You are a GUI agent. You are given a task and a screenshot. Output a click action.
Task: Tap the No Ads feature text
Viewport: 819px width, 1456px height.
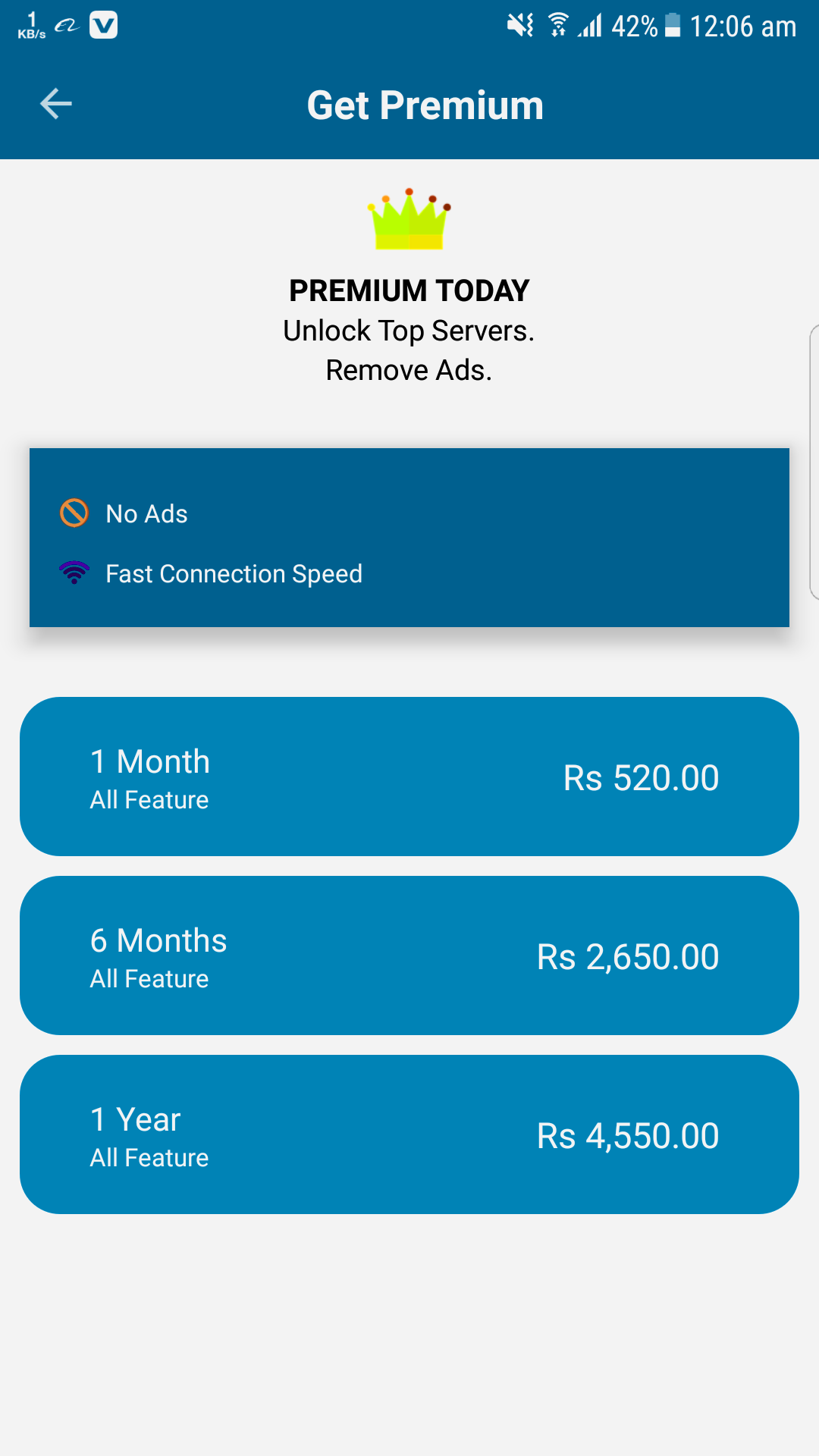point(146,514)
